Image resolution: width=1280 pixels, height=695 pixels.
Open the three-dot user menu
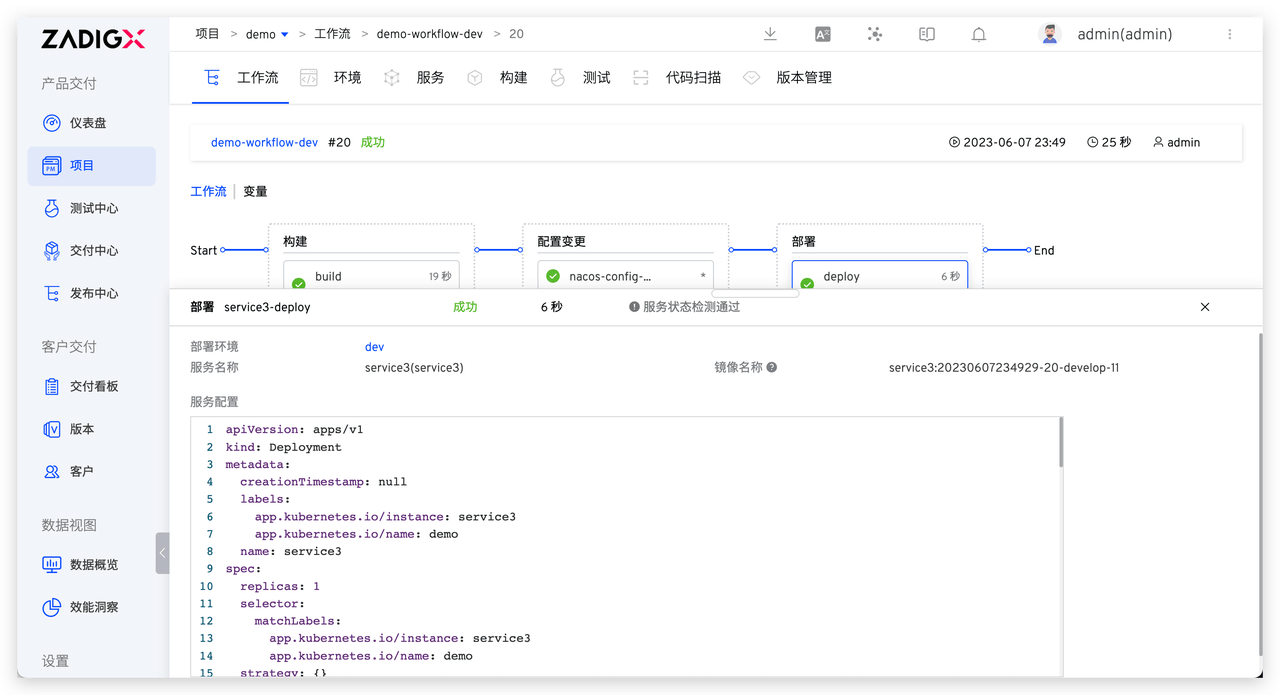tap(1229, 34)
